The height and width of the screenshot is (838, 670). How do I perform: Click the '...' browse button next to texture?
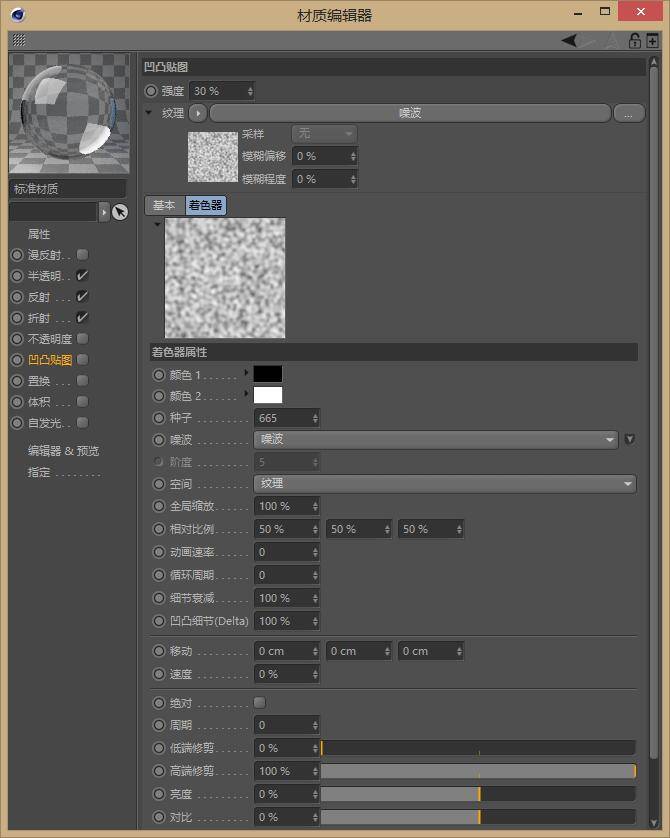pos(628,113)
